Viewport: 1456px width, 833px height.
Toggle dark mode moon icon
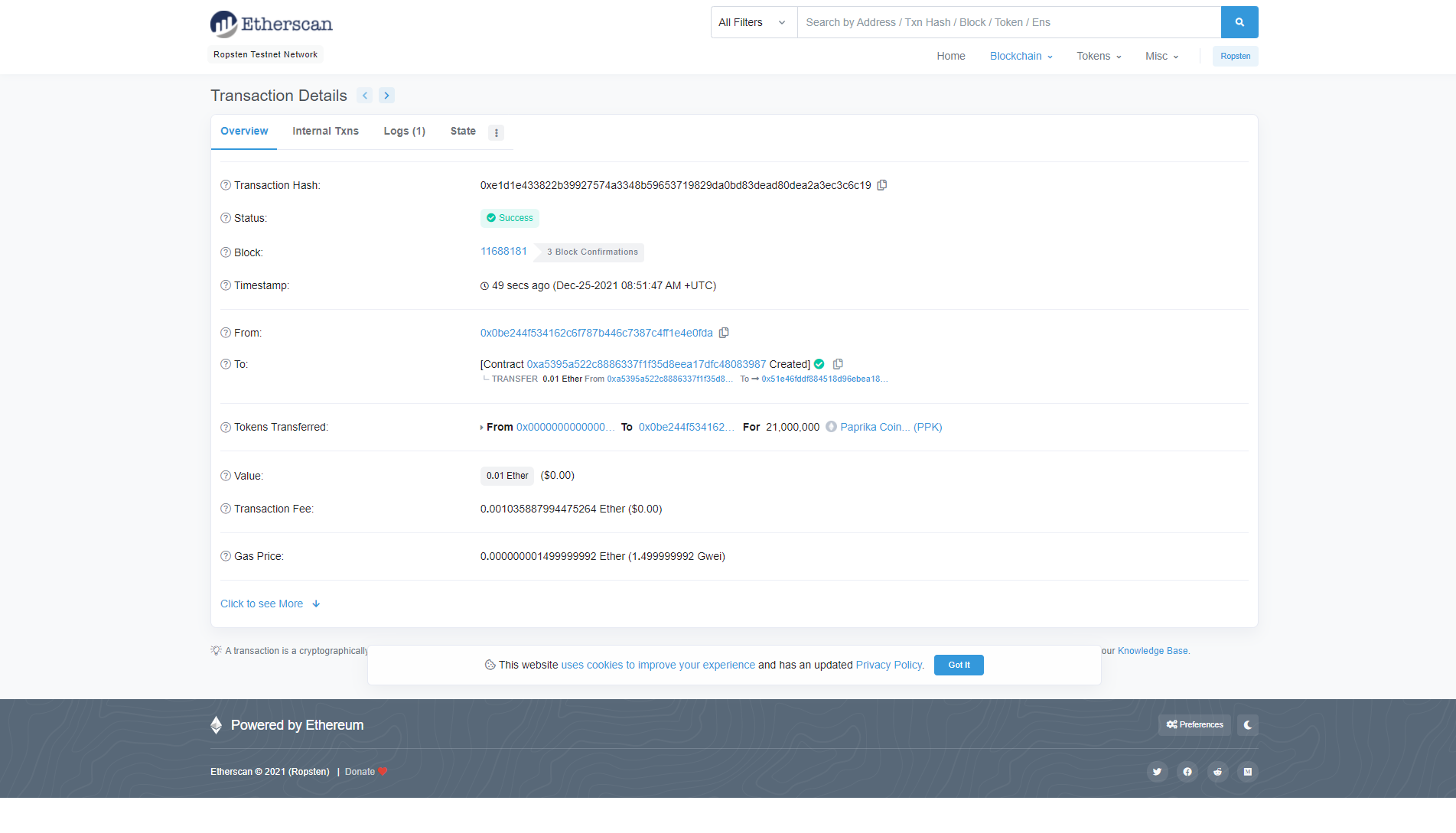pyautogui.click(x=1248, y=725)
